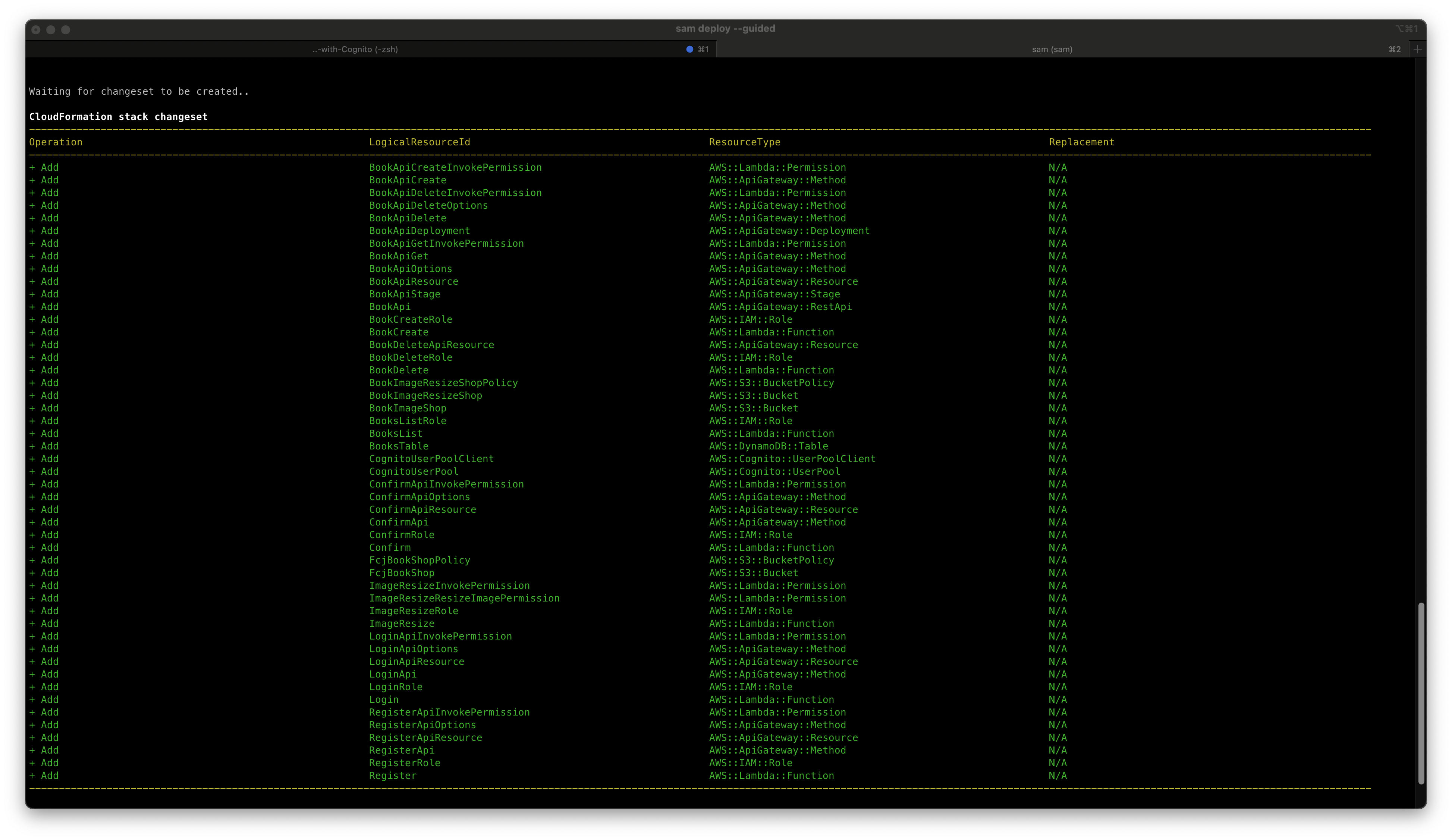This screenshot has height=840, width=1452.
Task: Select LoginApiInvokePermission resource id
Action: [440, 636]
